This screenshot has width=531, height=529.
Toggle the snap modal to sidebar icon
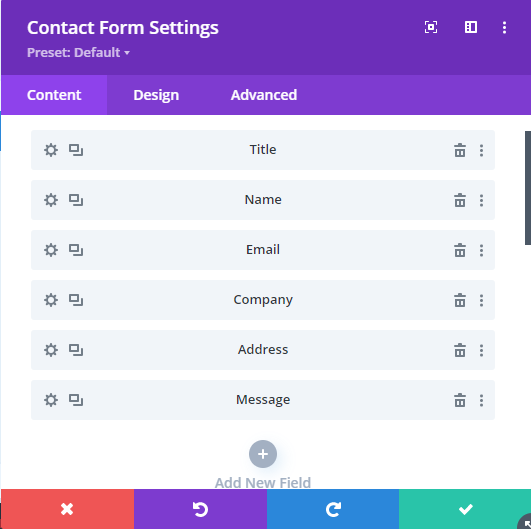coord(471,27)
